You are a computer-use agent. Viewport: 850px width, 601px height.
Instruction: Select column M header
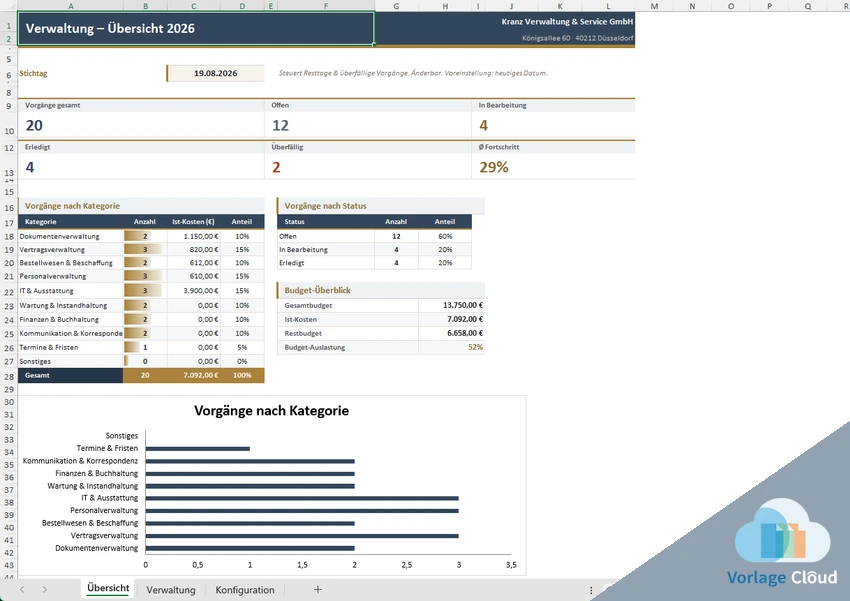654,6
